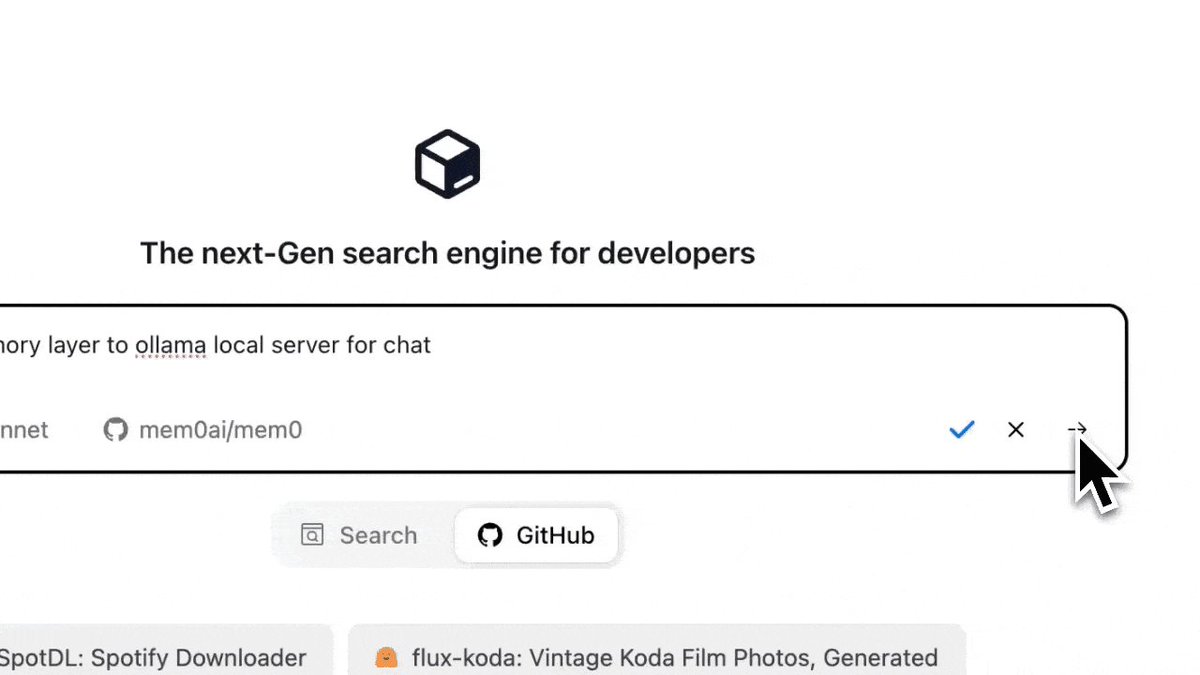Click the cube logo above the heading

pyautogui.click(x=447, y=163)
